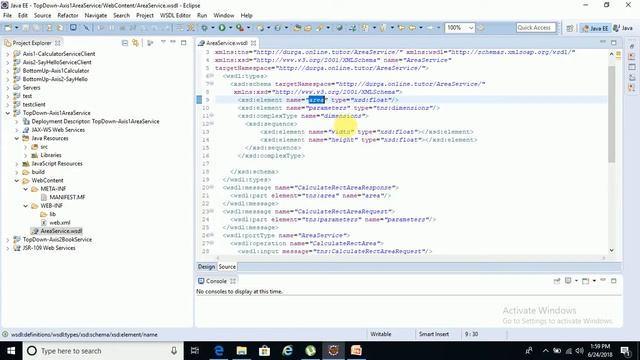Click the Windows Start button
640x360 pixels.
(x=11, y=351)
